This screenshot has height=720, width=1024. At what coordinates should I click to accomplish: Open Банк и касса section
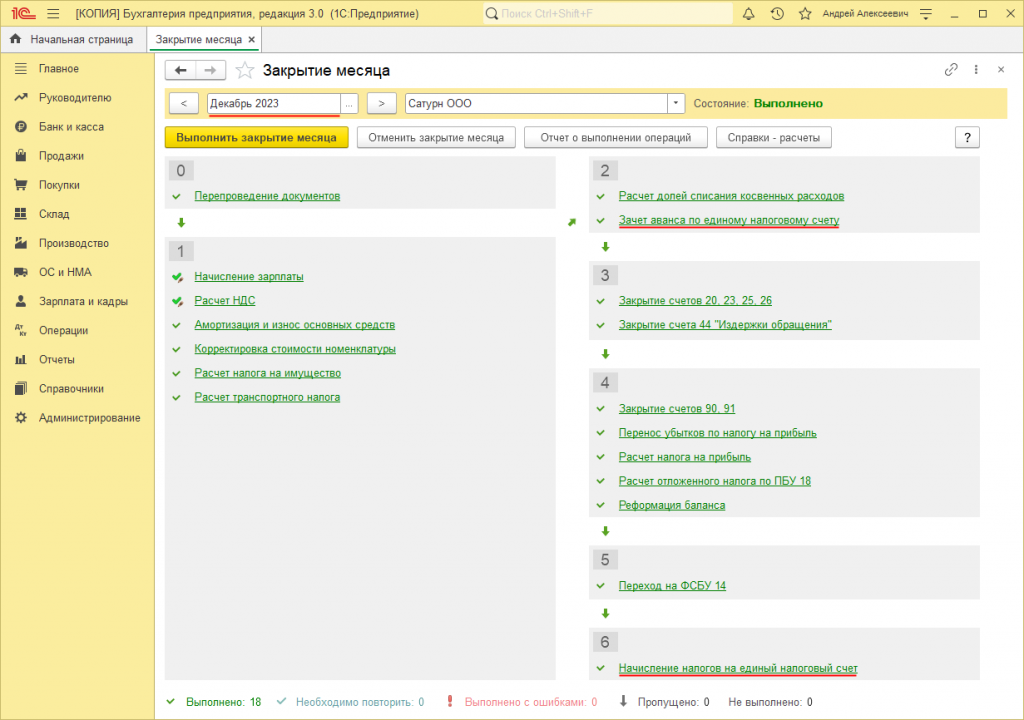(x=71, y=127)
